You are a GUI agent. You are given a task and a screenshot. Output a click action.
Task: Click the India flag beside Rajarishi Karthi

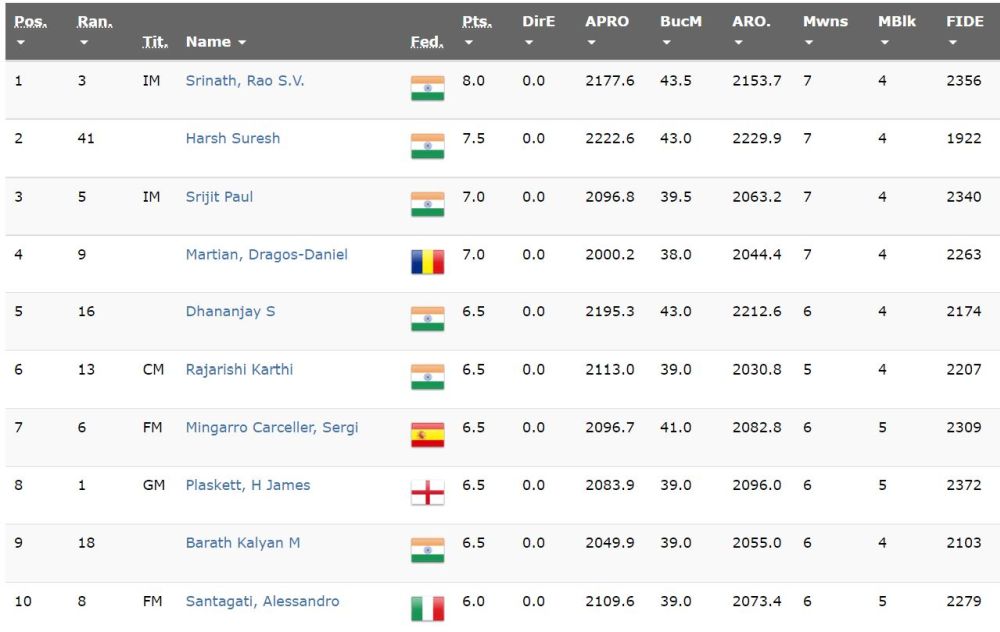(x=427, y=377)
